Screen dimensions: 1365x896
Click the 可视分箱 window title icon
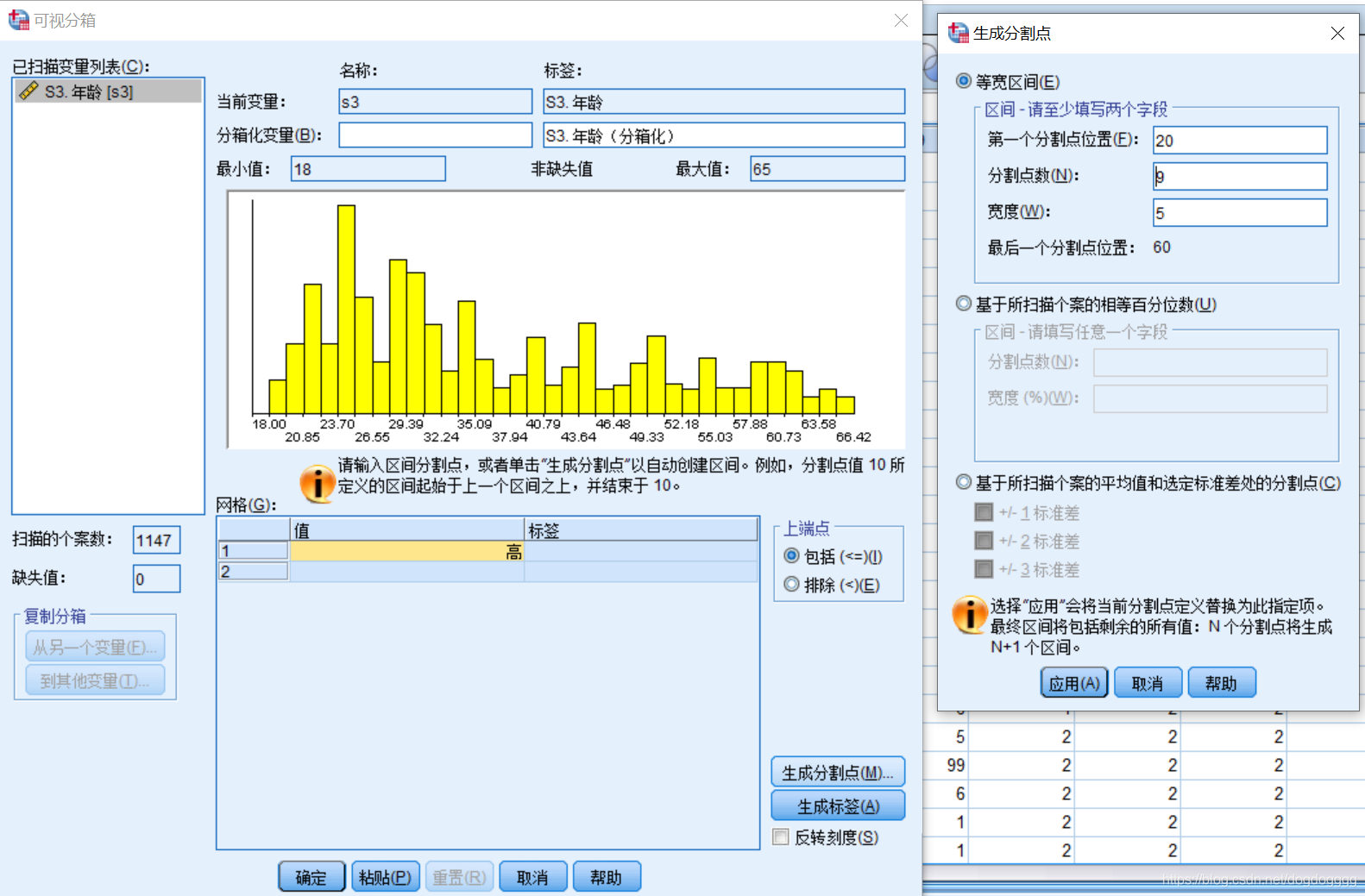(x=19, y=20)
